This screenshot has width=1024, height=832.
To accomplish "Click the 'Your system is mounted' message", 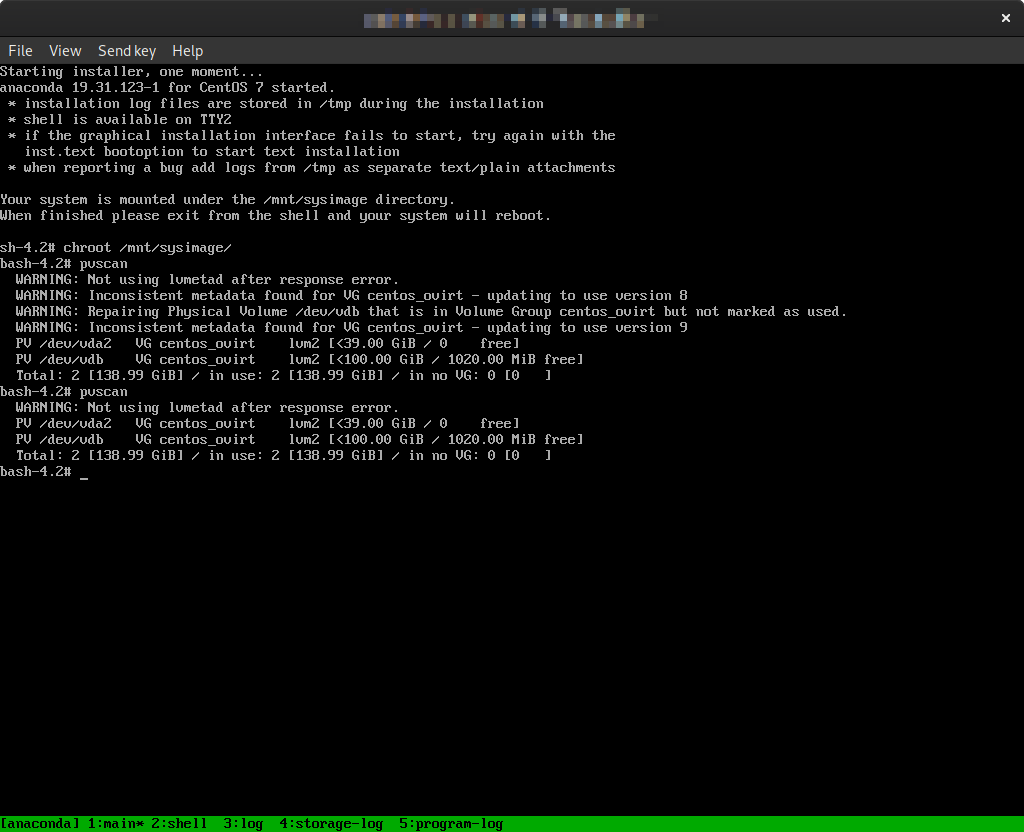I will (228, 200).
